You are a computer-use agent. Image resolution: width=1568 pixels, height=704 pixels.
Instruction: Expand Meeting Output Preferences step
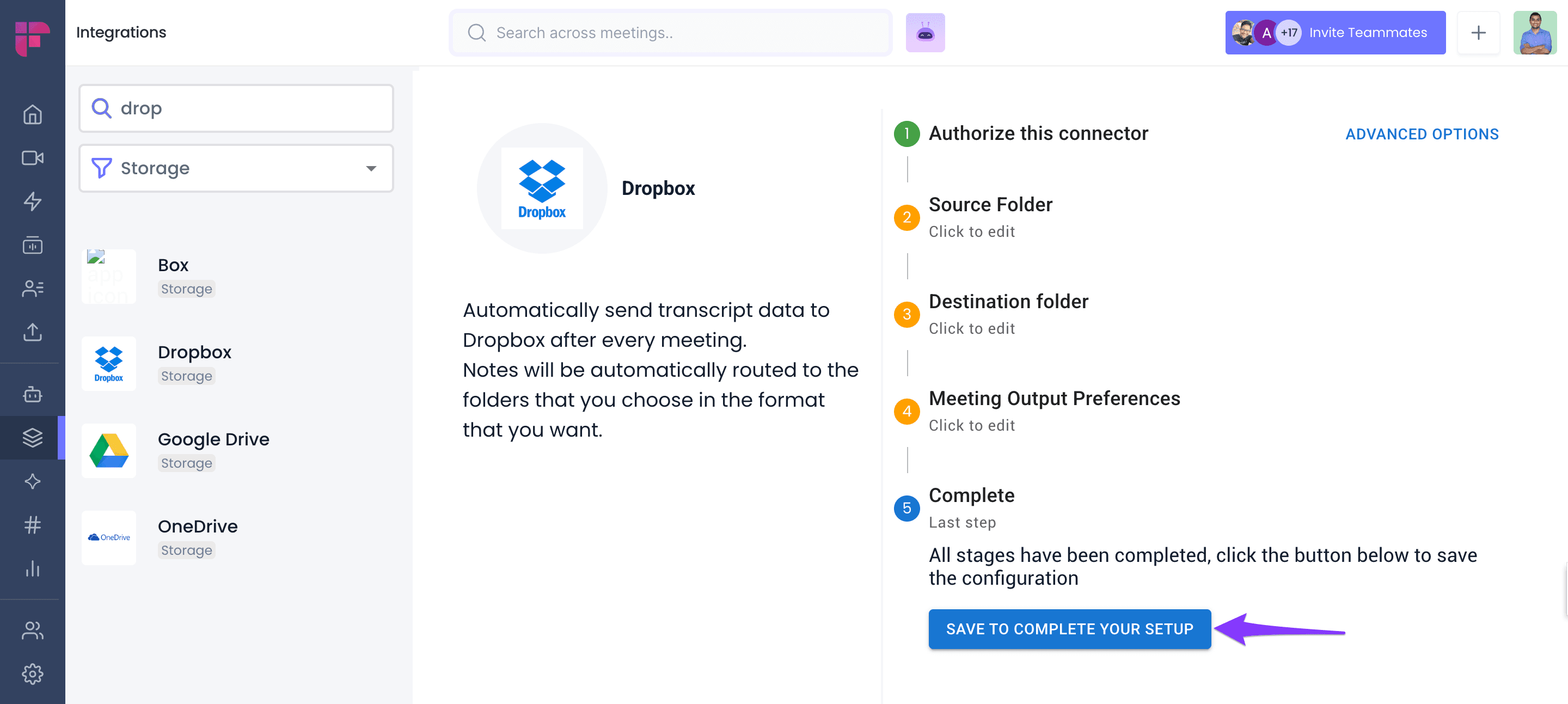click(x=1053, y=411)
